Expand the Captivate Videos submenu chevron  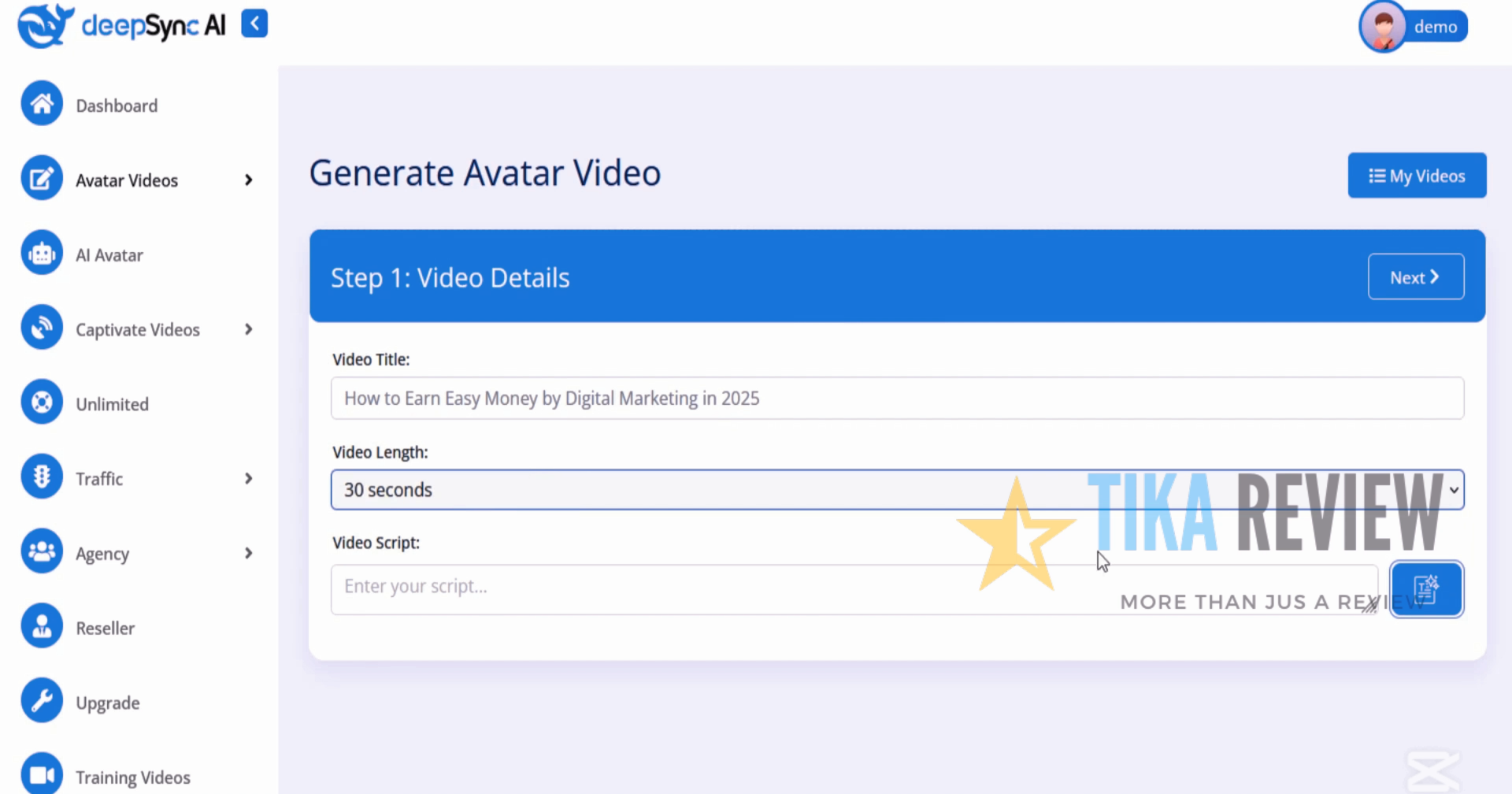(249, 329)
